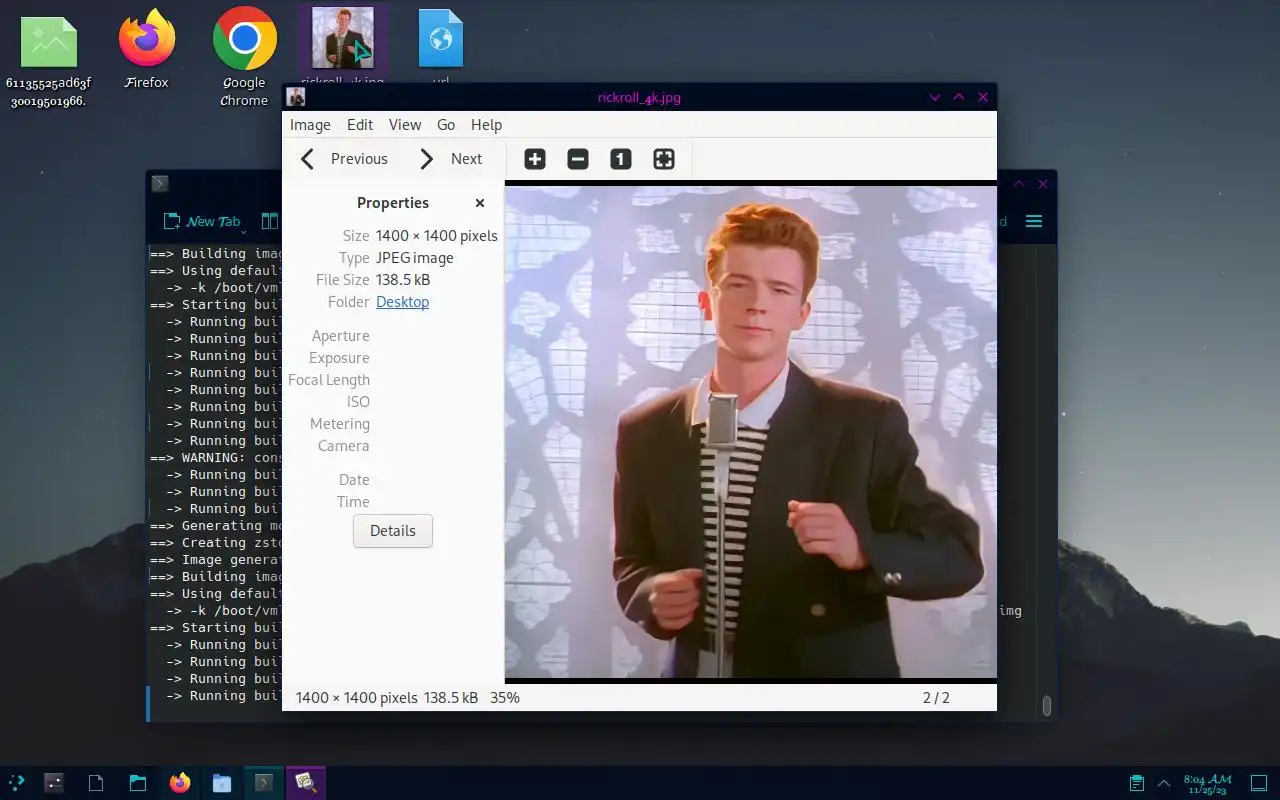Click the displayed rickroll image

click(x=751, y=432)
